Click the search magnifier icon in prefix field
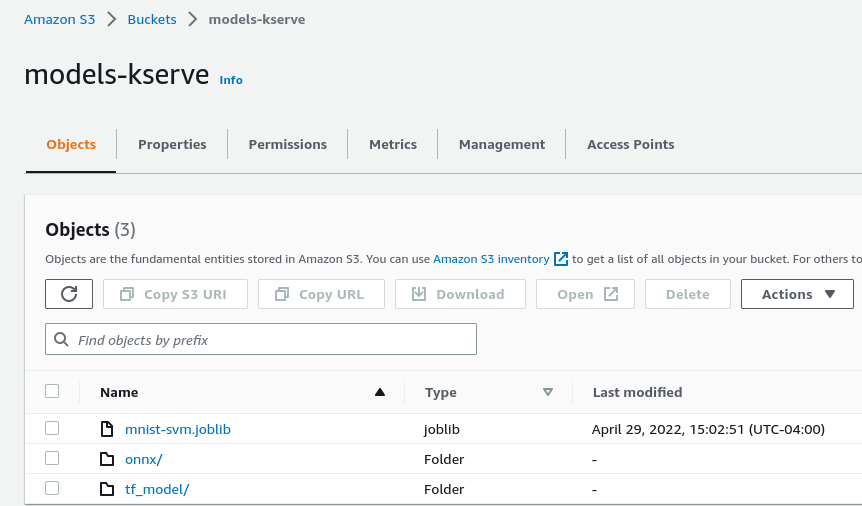Image resolution: width=862 pixels, height=506 pixels. tap(62, 340)
